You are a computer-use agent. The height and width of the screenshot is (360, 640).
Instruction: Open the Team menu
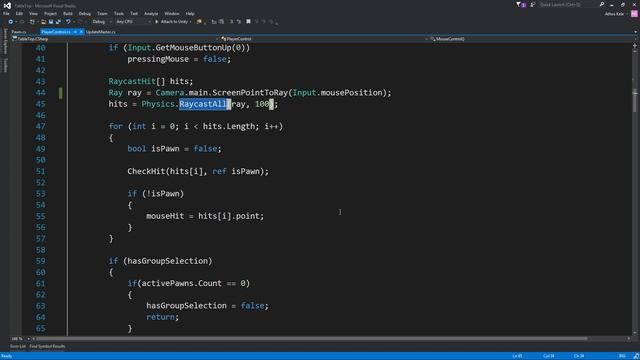(102, 13)
